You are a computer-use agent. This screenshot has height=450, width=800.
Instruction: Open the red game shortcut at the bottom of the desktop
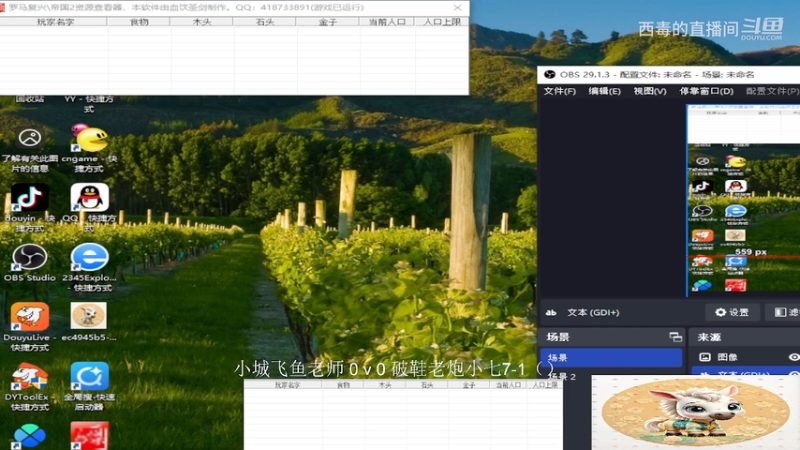pos(89,436)
